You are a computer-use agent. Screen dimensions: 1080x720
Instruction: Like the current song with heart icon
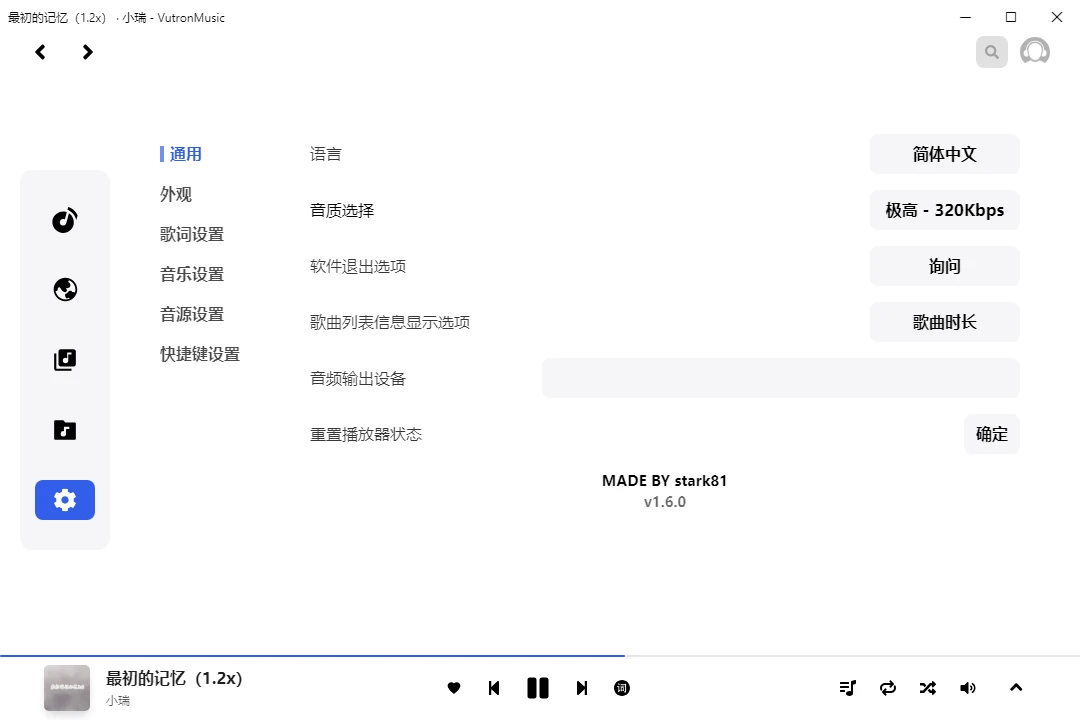(454, 688)
